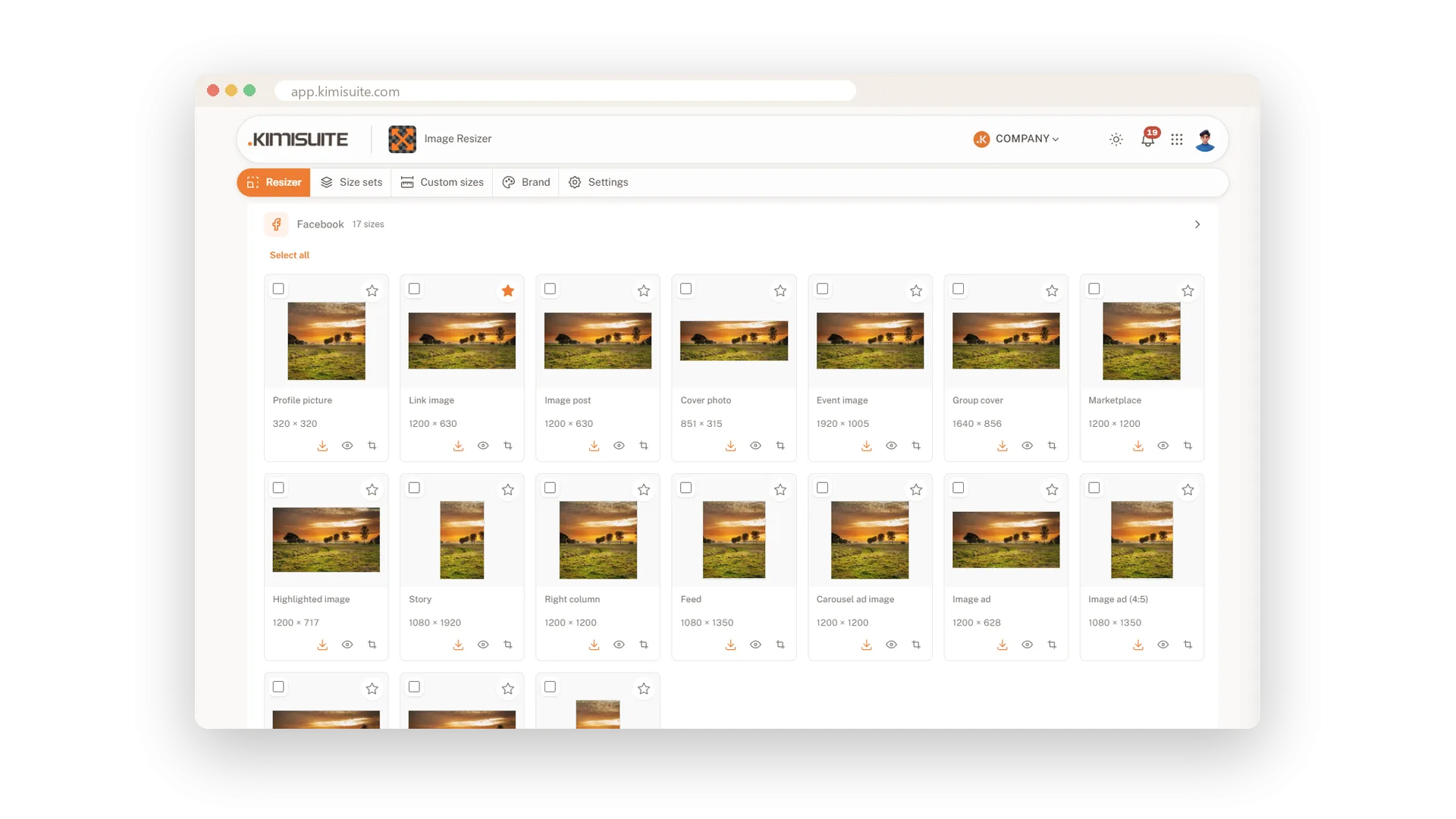Click the Select all link
This screenshot has width=1456, height=819.
(x=290, y=256)
